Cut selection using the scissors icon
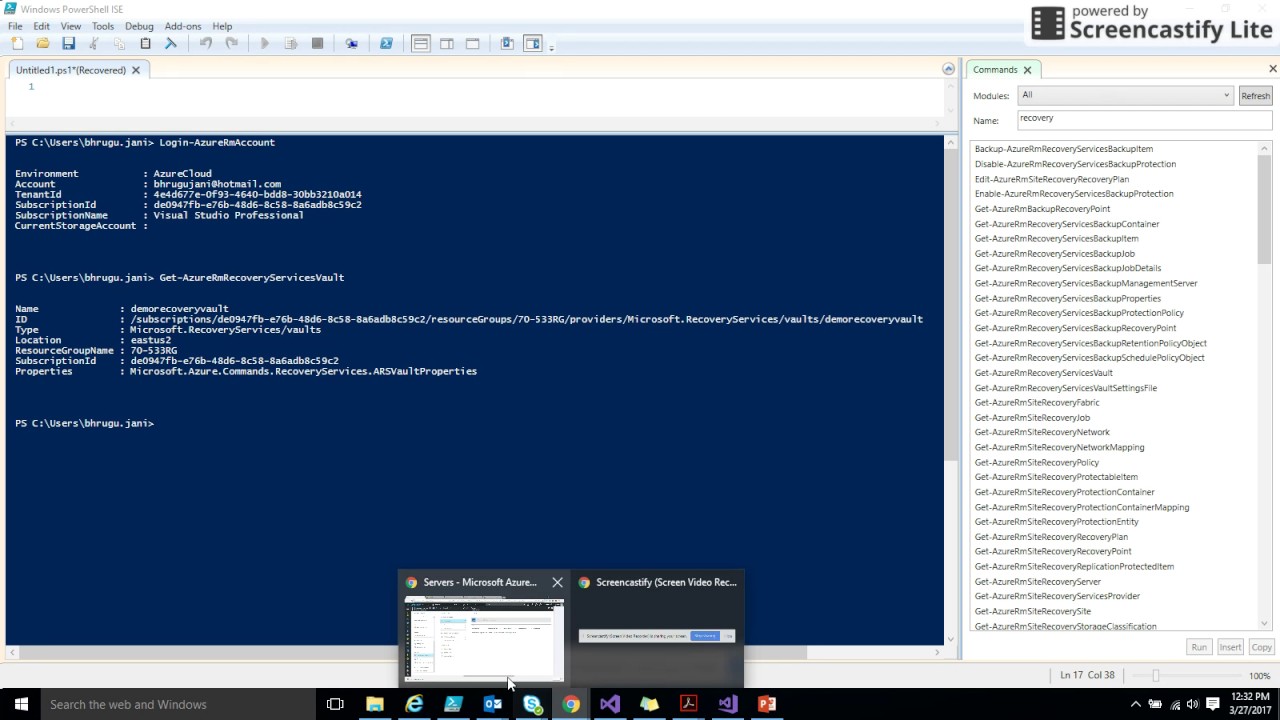The width and height of the screenshot is (1280, 720). (x=94, y=43)
